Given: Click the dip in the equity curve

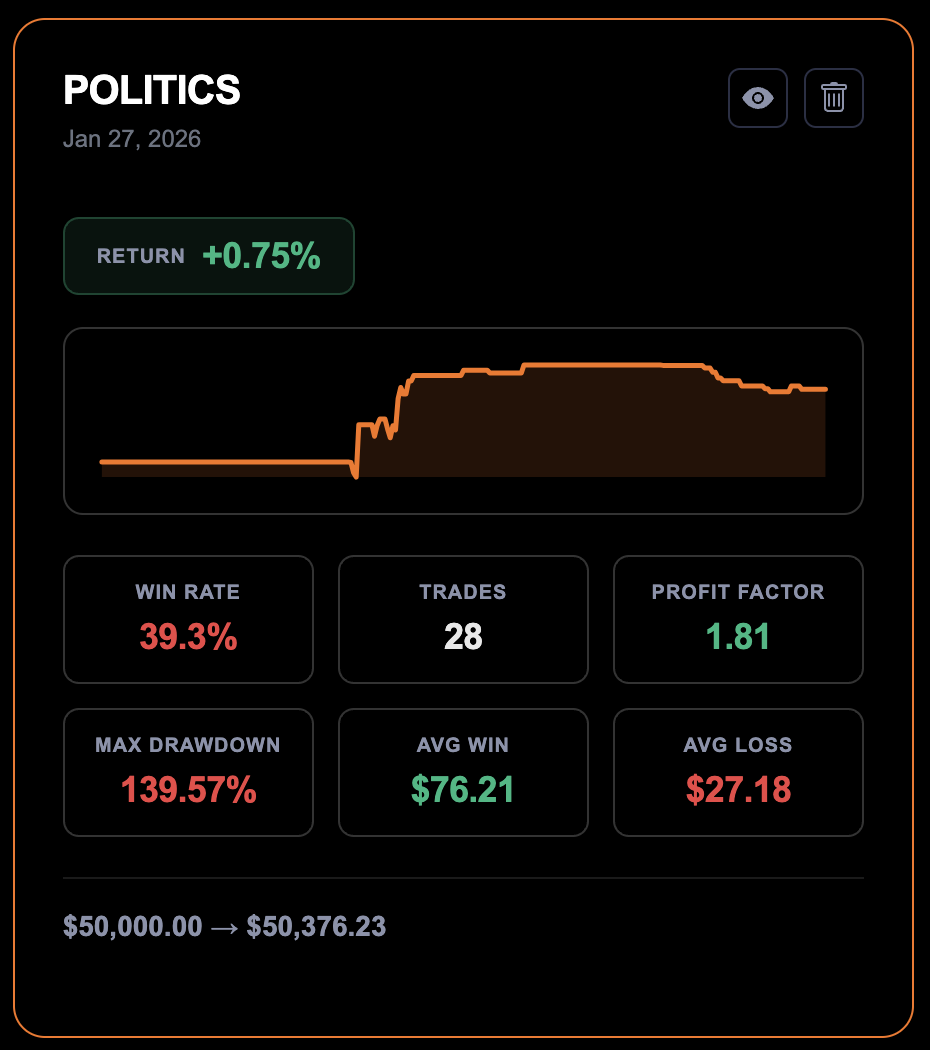Looking at the screenshot, I should 356,476.
